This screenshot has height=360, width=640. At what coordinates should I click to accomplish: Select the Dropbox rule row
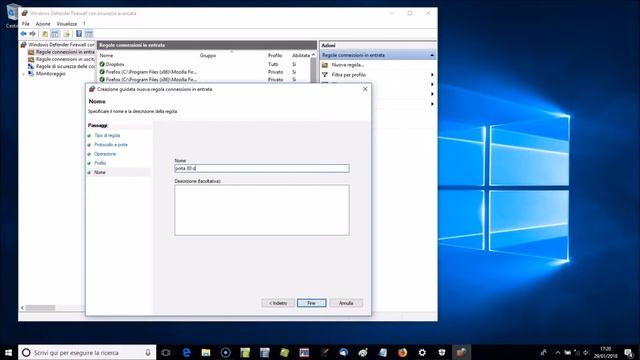[x=204, y=64]
